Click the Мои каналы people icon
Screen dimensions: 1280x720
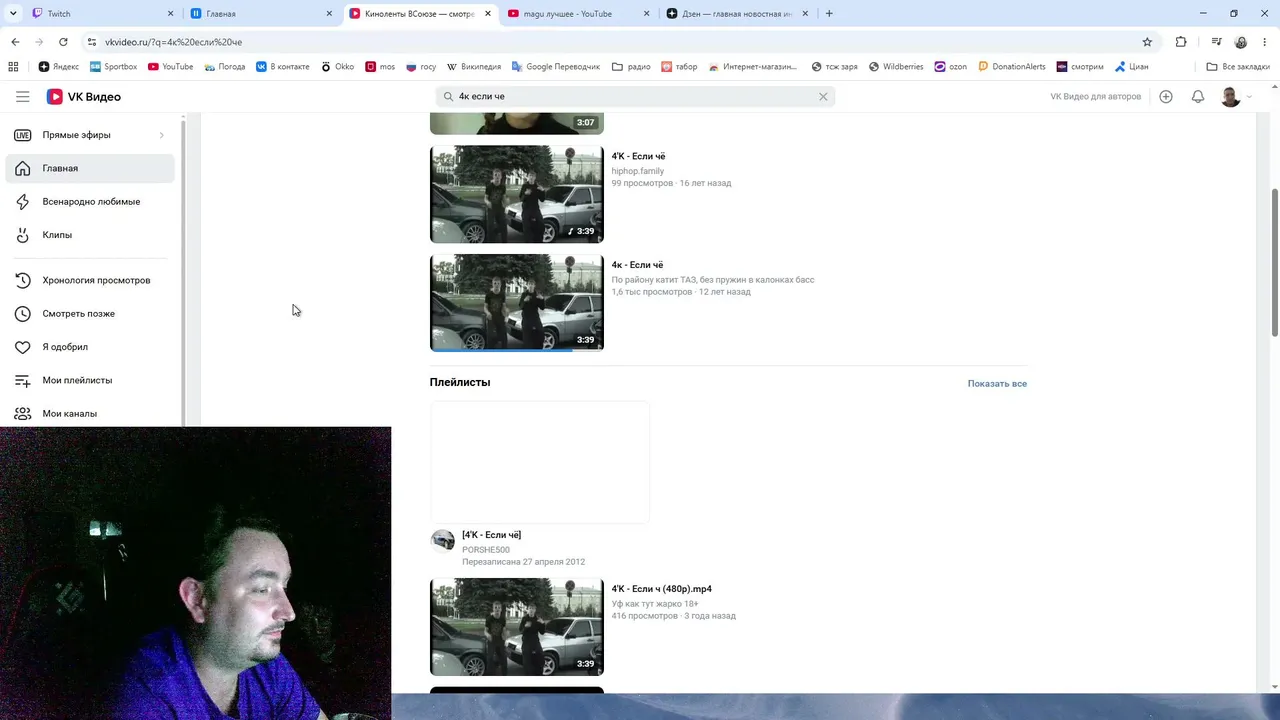tap(23, 413)
